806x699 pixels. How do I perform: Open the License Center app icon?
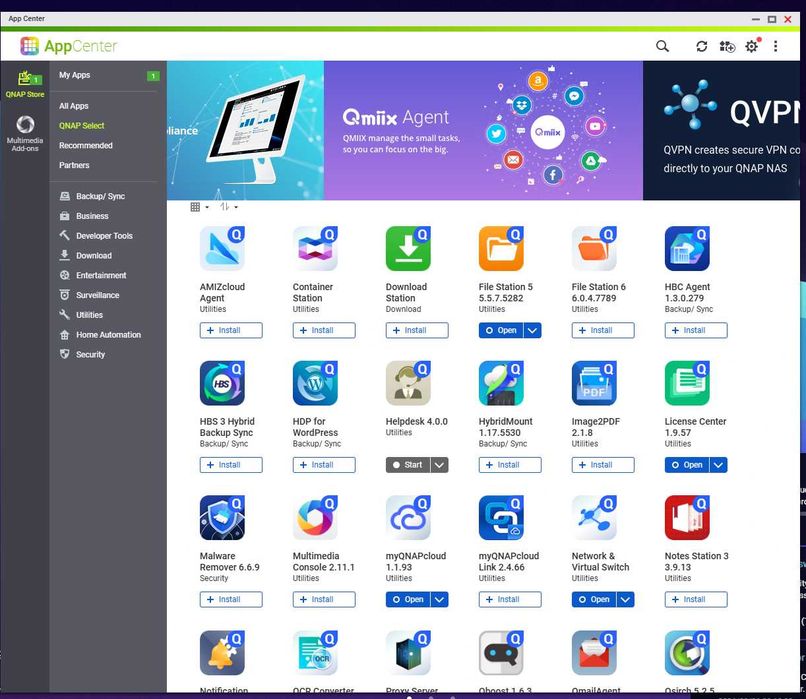click(x=687, y=383)
